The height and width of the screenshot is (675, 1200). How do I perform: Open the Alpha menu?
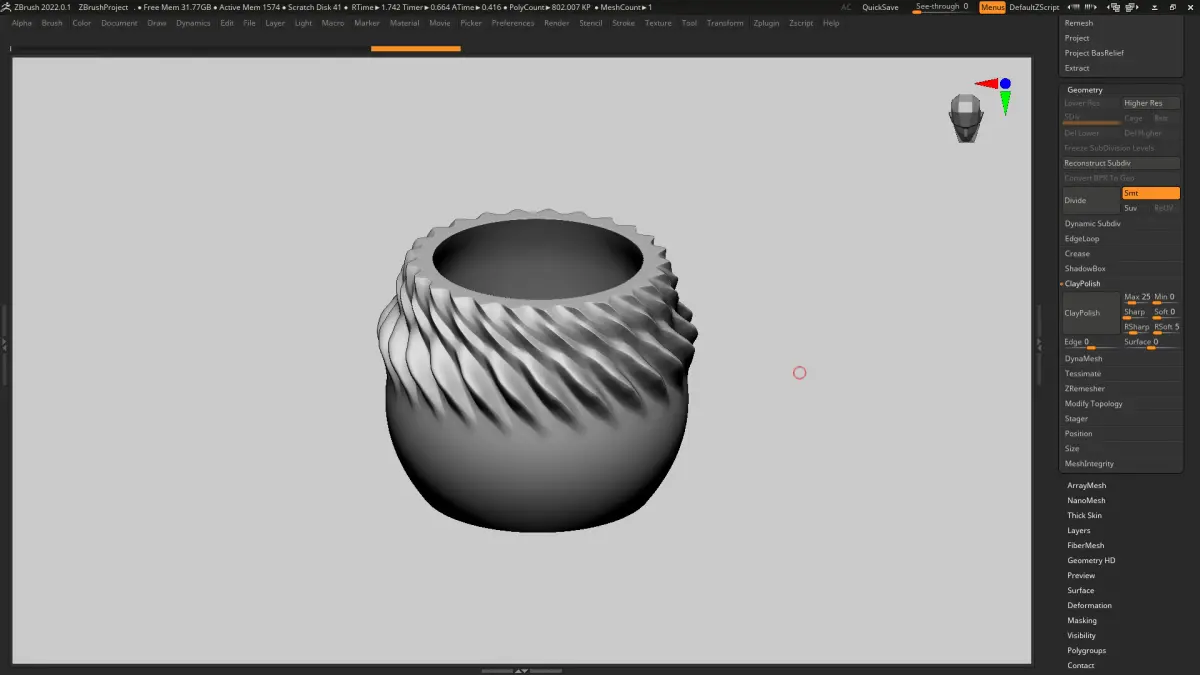(21, 23)
